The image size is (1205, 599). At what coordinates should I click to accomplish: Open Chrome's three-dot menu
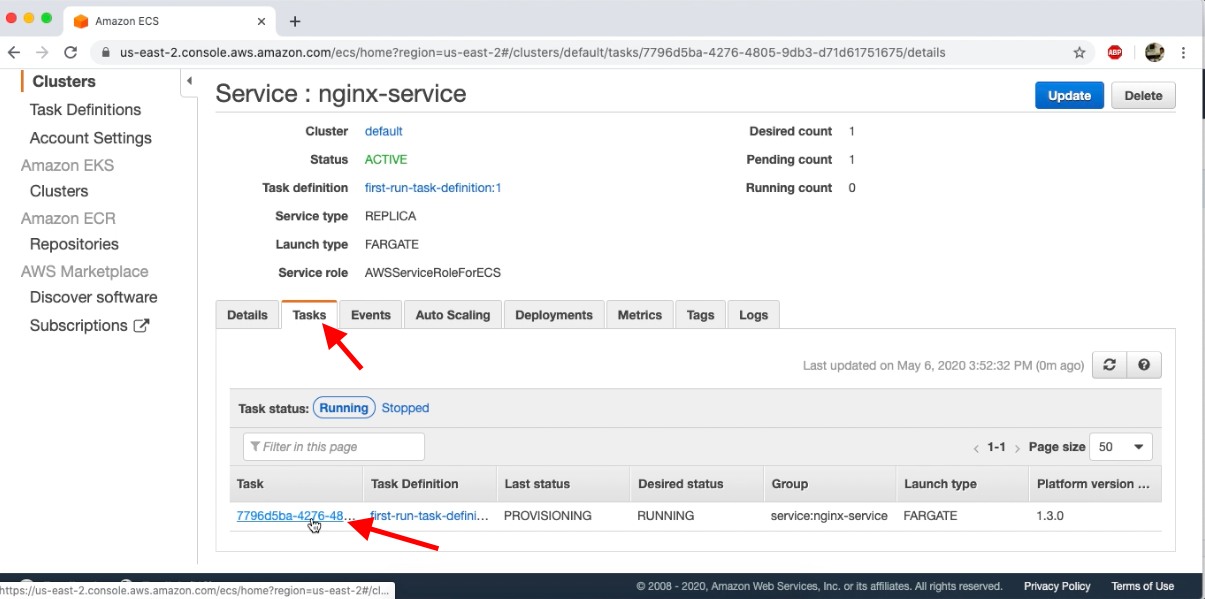1184,52
